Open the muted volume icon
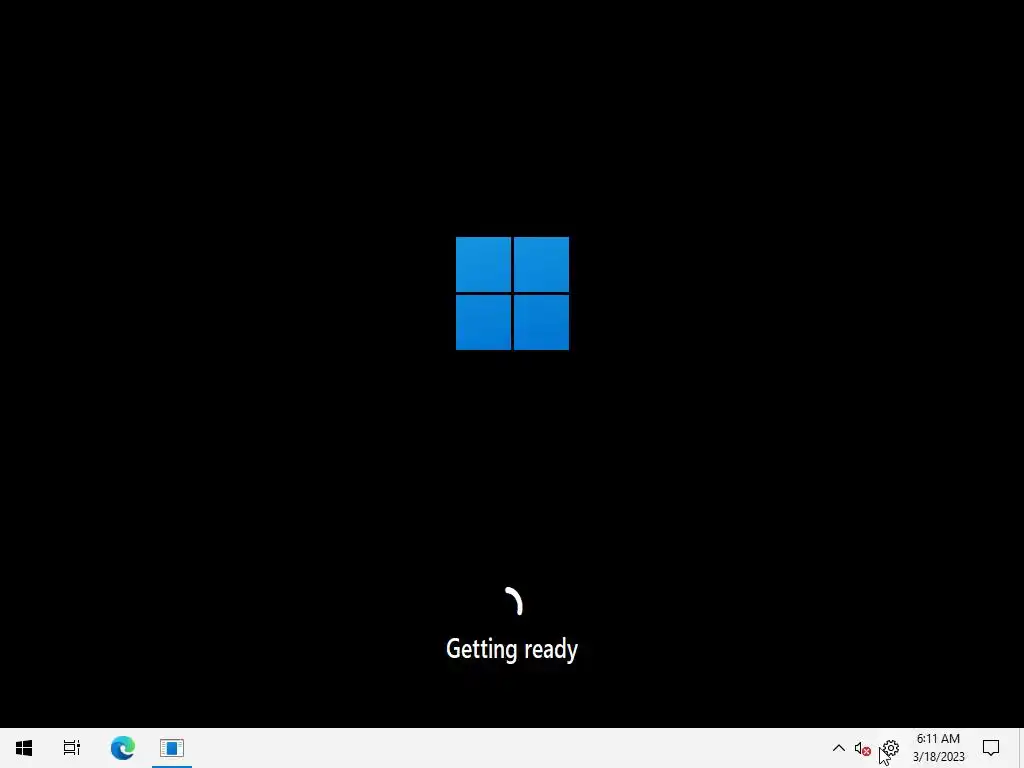The width and height of the screenshot is (1024, 768). click(x=863, y=749)
